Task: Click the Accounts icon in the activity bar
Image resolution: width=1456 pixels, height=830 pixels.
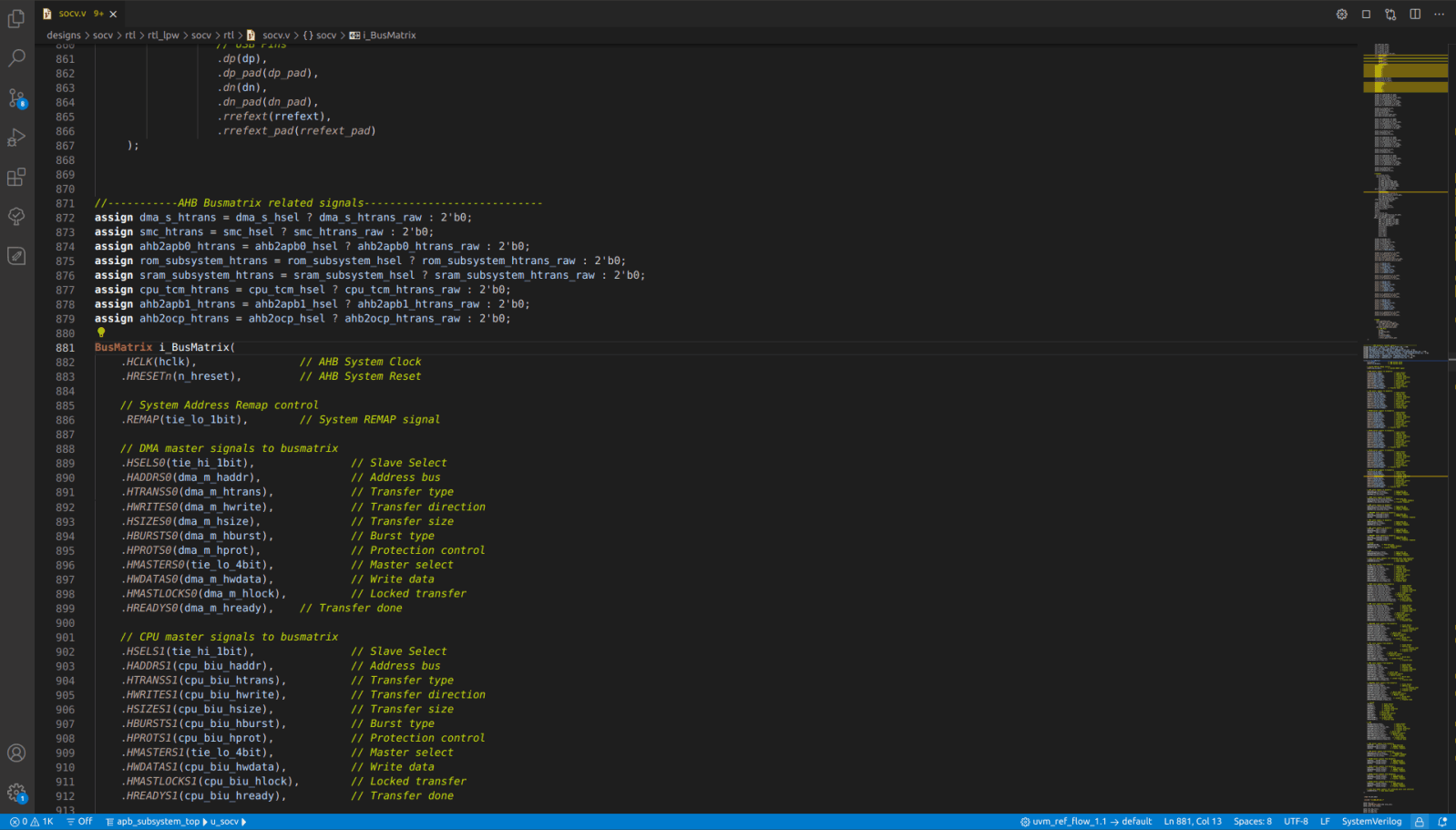Action: (x=16, y=753)
